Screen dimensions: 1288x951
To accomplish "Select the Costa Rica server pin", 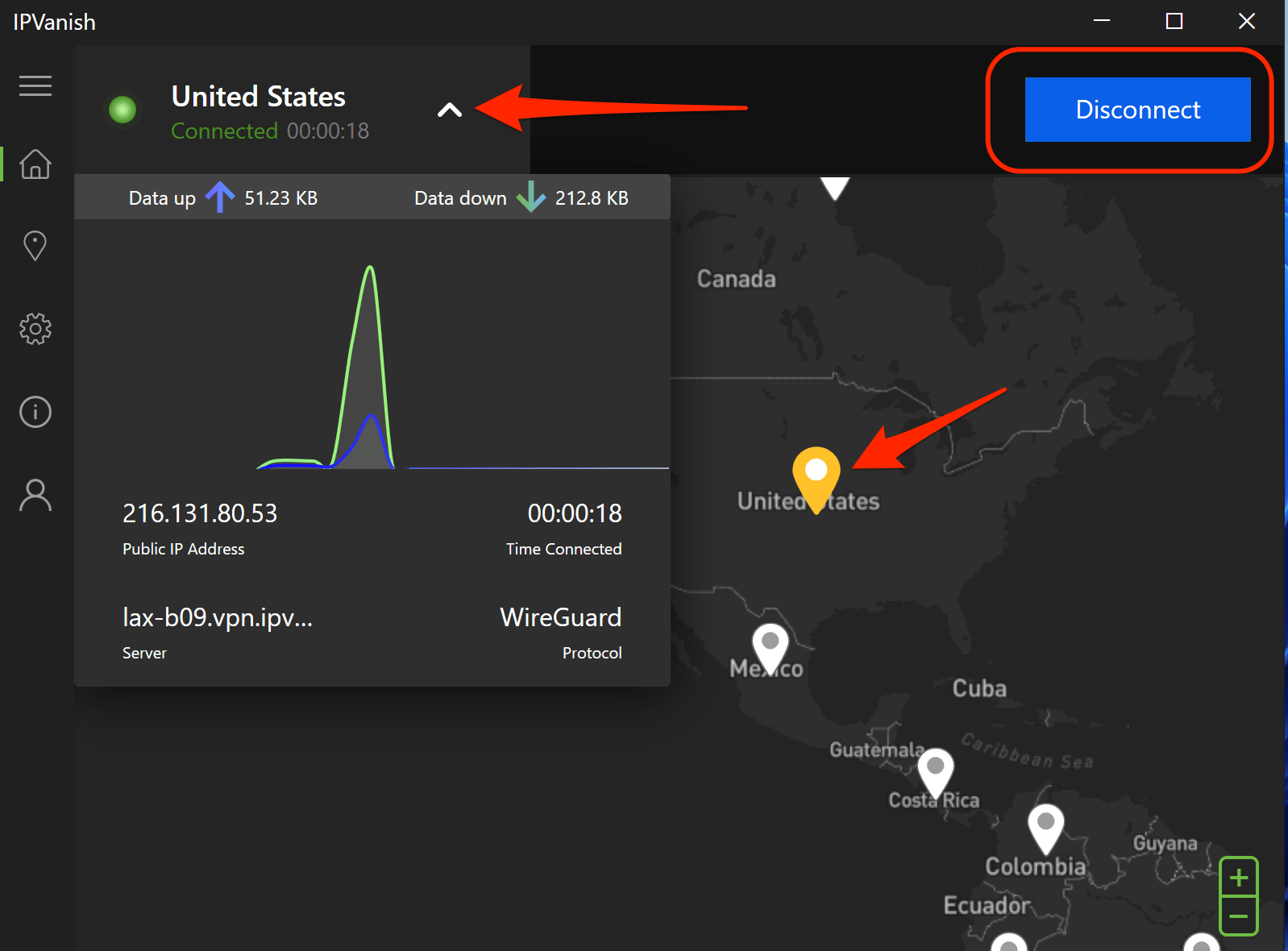I will [935, 770].
